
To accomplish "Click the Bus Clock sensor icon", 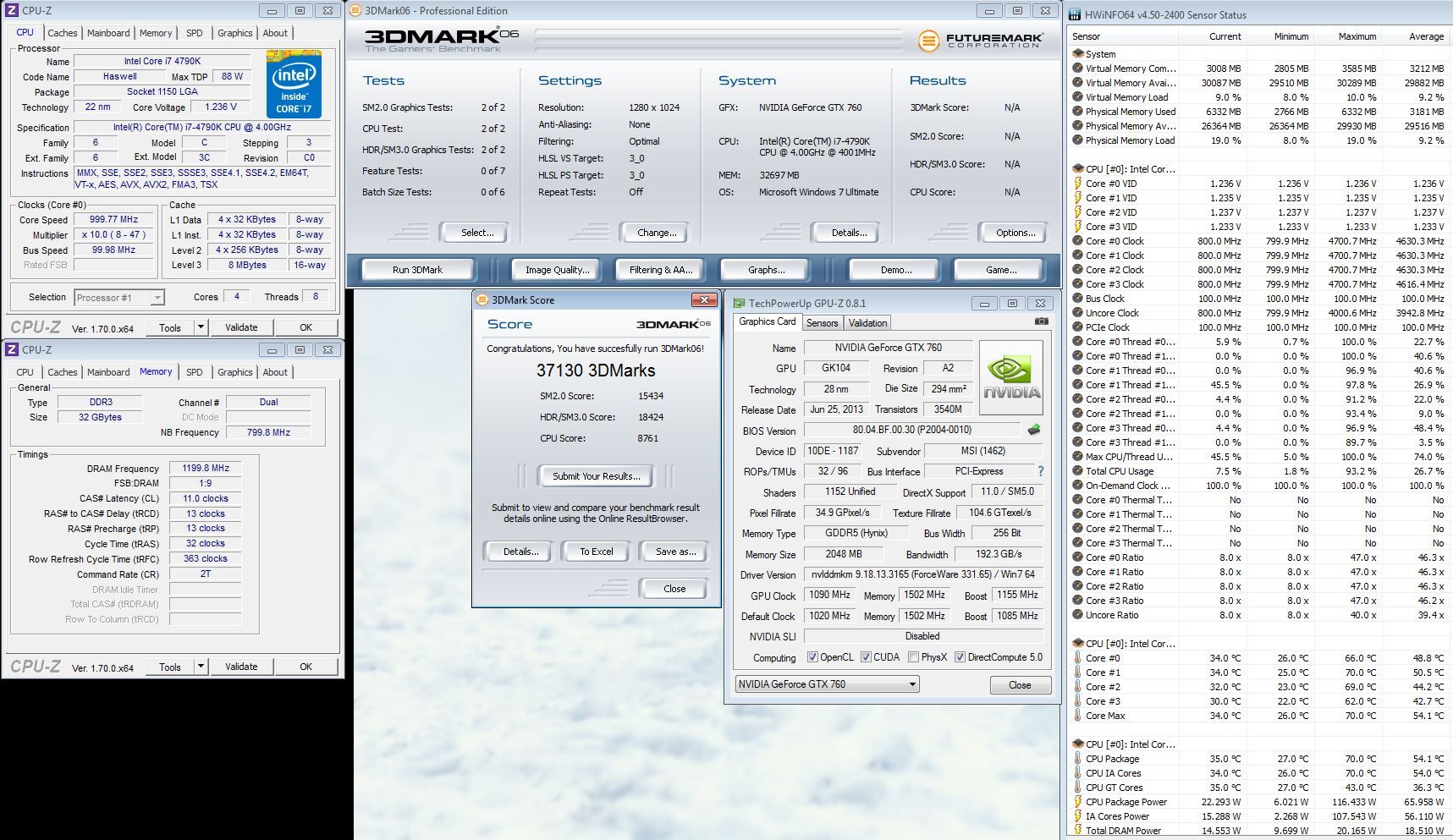I will (1077, 299).
